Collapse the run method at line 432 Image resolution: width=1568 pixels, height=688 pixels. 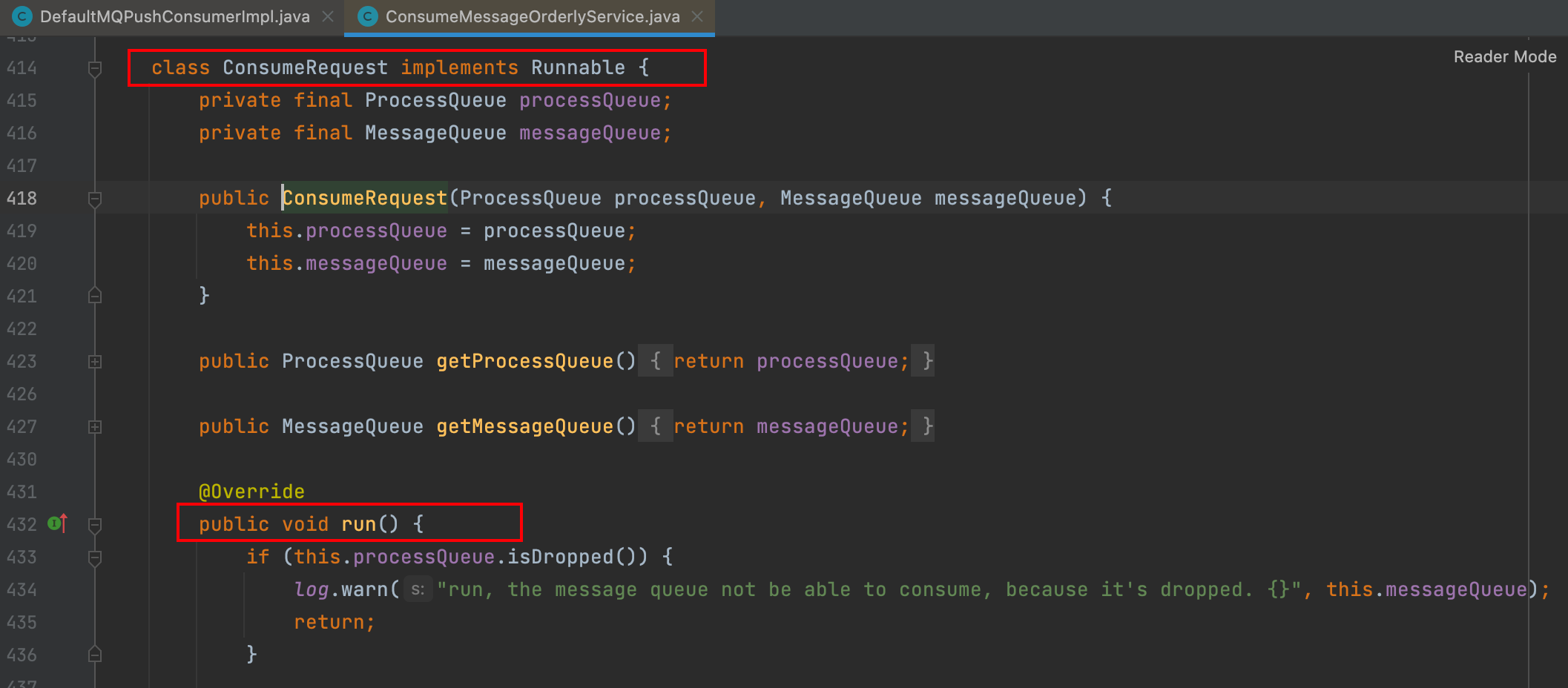[x=95, y=526]
